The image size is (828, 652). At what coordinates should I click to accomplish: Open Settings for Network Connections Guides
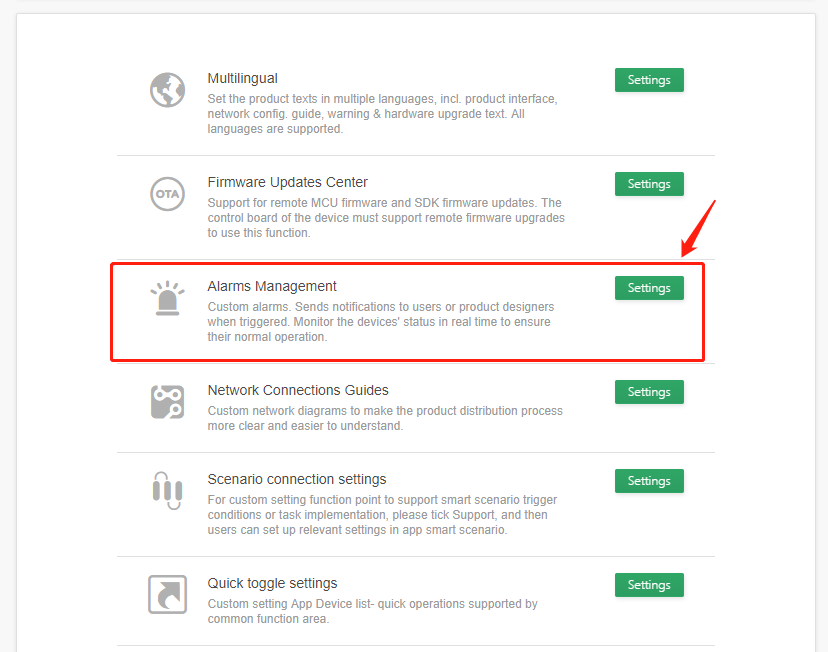click(649, 392)
